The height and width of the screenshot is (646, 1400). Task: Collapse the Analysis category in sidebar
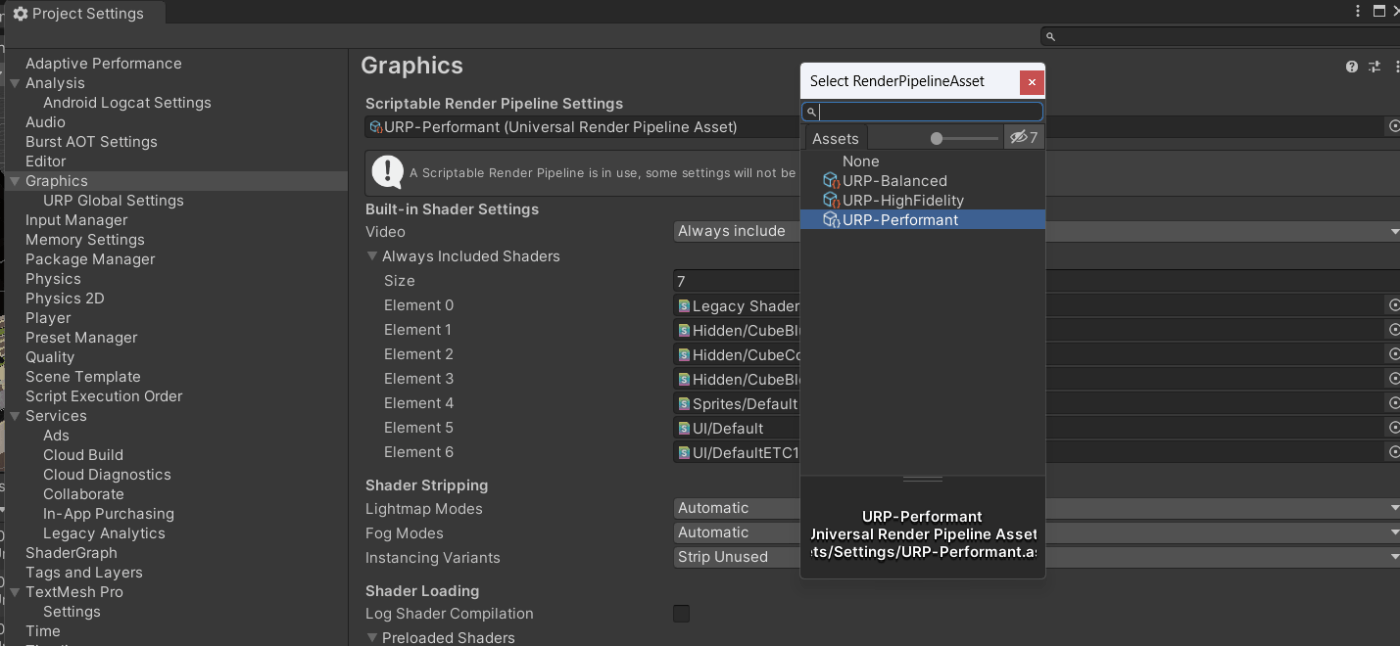click(x=15, y=83)
